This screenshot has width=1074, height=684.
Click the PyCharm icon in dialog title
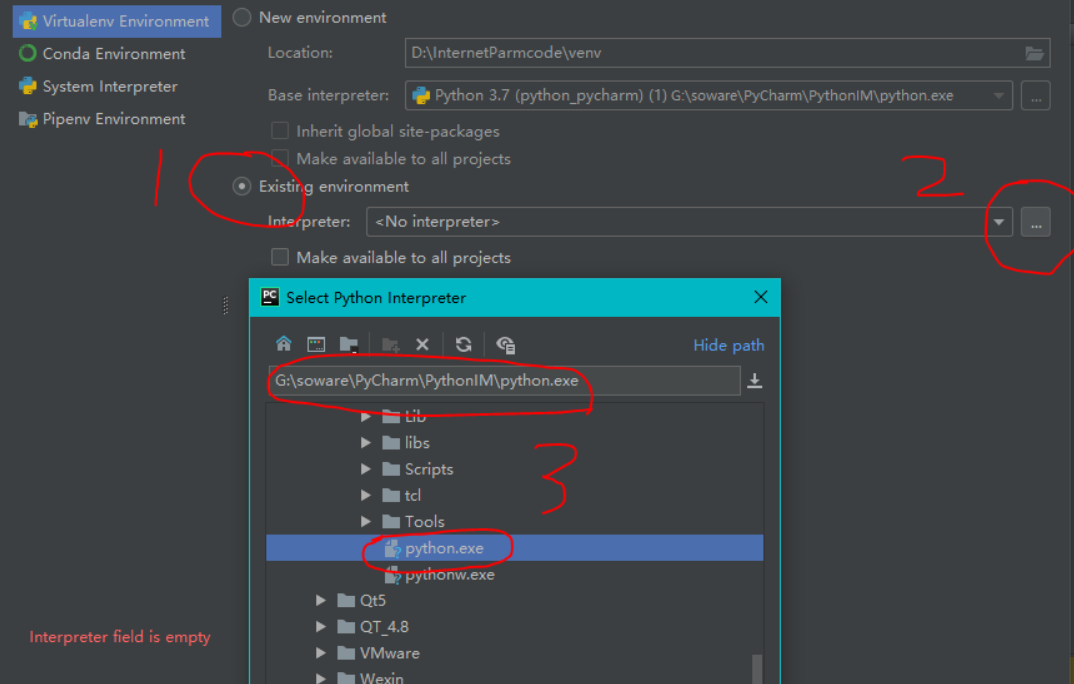coord(270,297)
